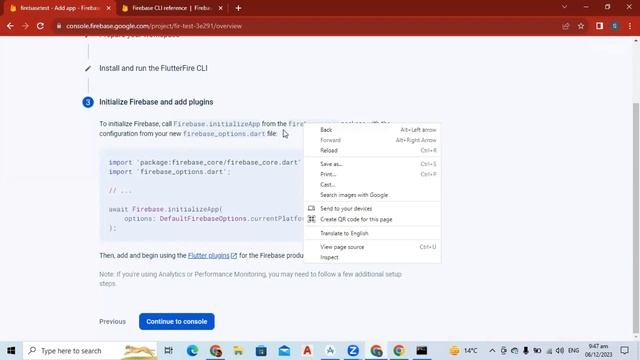Reload the page with toolbar refresh icon

pyautogui.click(x=40, y=26)
